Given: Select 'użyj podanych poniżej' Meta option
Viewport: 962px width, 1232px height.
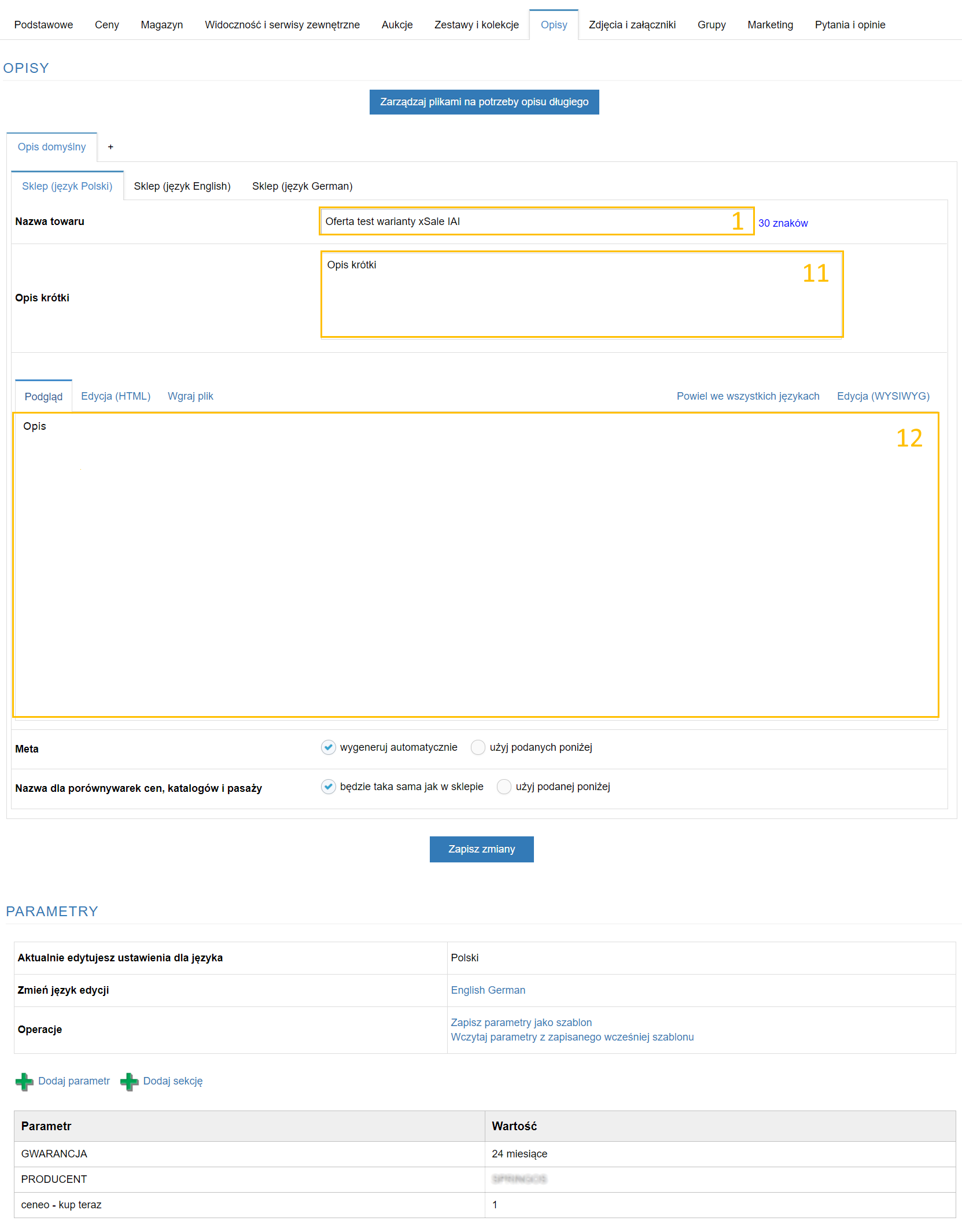Looking at the screenshot, I should pyautogui.click(x=478, y=747).
